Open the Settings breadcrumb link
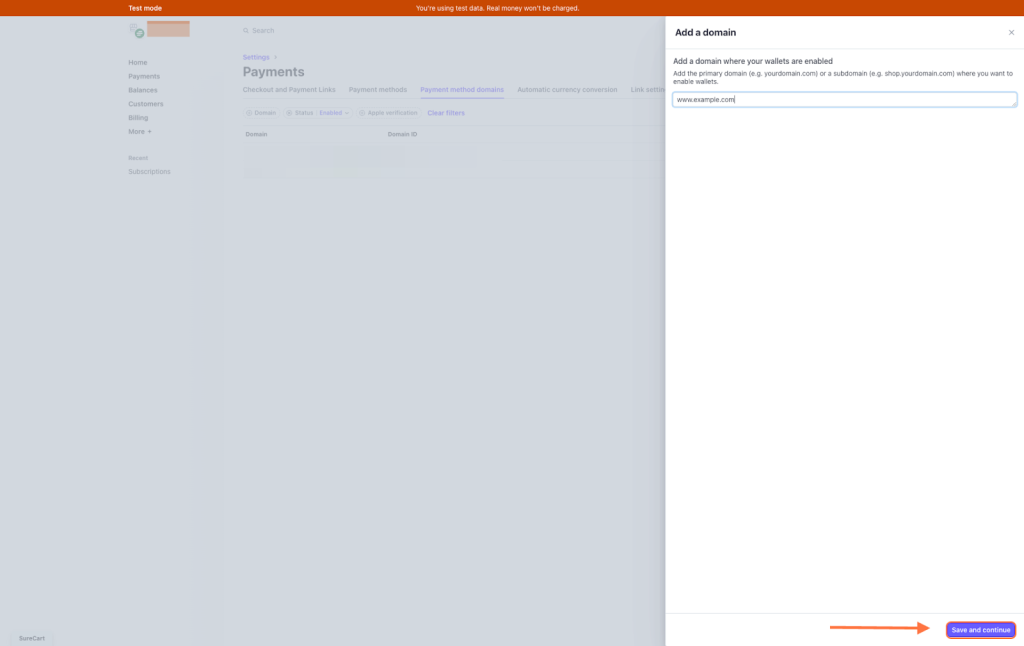The width and height of the screenshot is (1024, 646). point(256,57)
